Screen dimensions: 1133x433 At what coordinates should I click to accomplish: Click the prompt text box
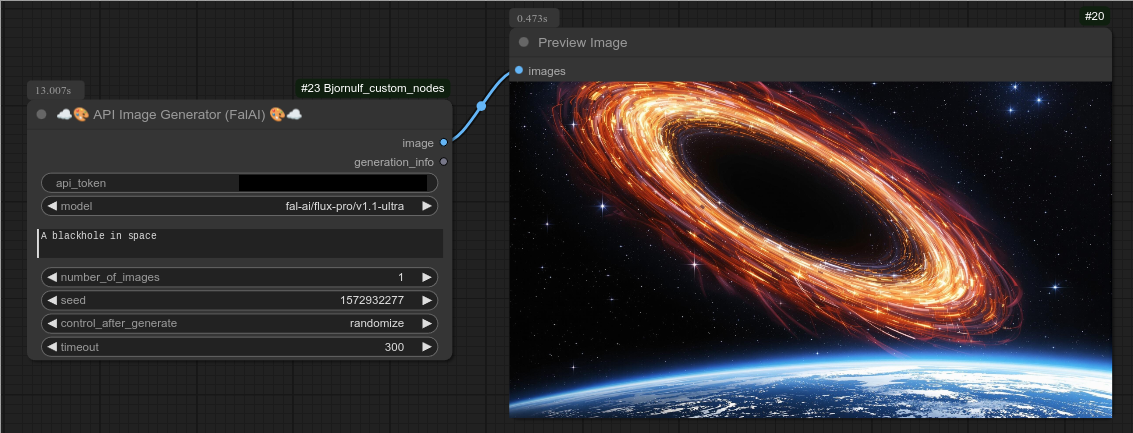pyautogui.click(x=240, y=243)
